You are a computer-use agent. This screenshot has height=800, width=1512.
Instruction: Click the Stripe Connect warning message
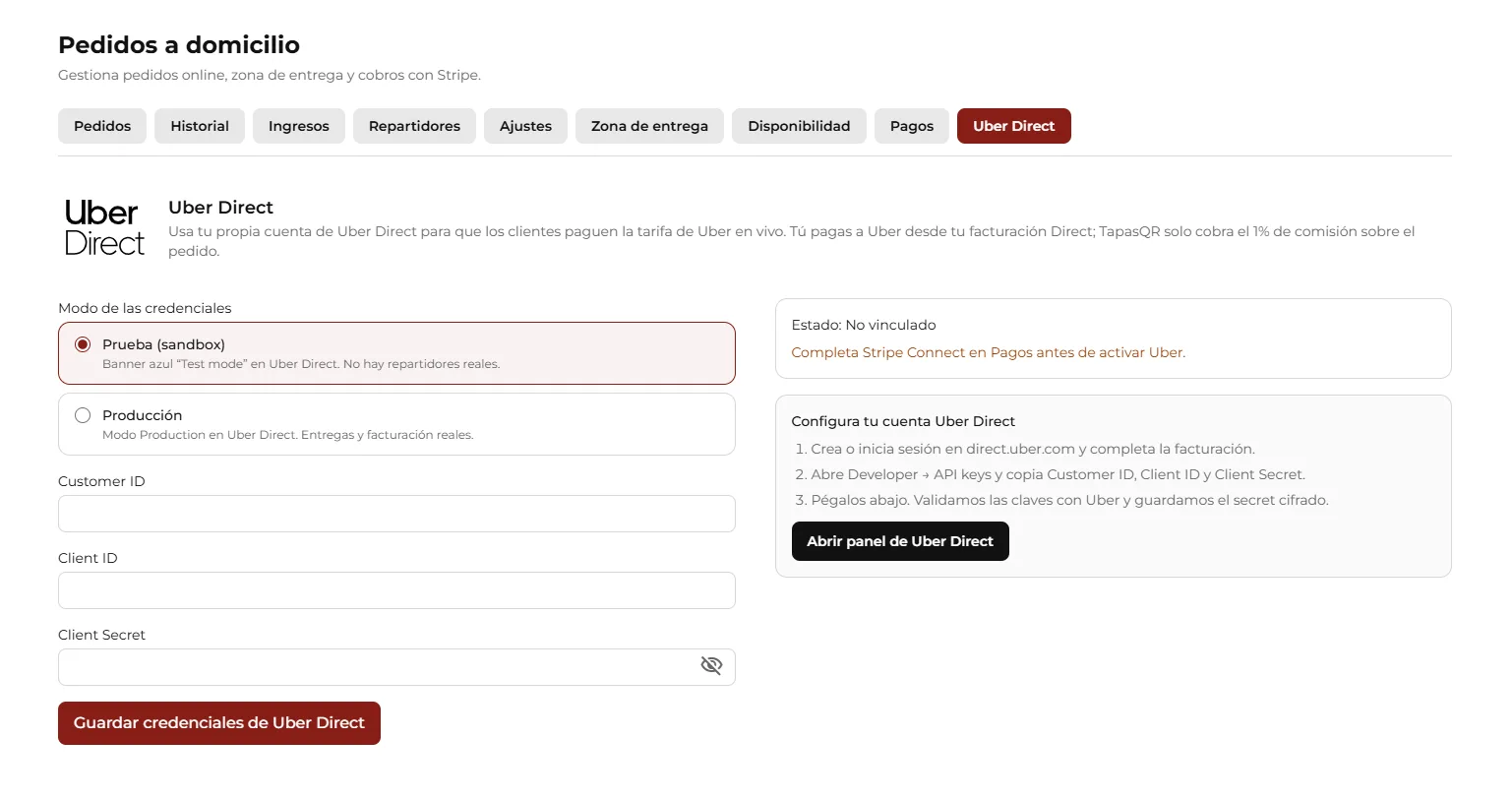pos(989,352)
